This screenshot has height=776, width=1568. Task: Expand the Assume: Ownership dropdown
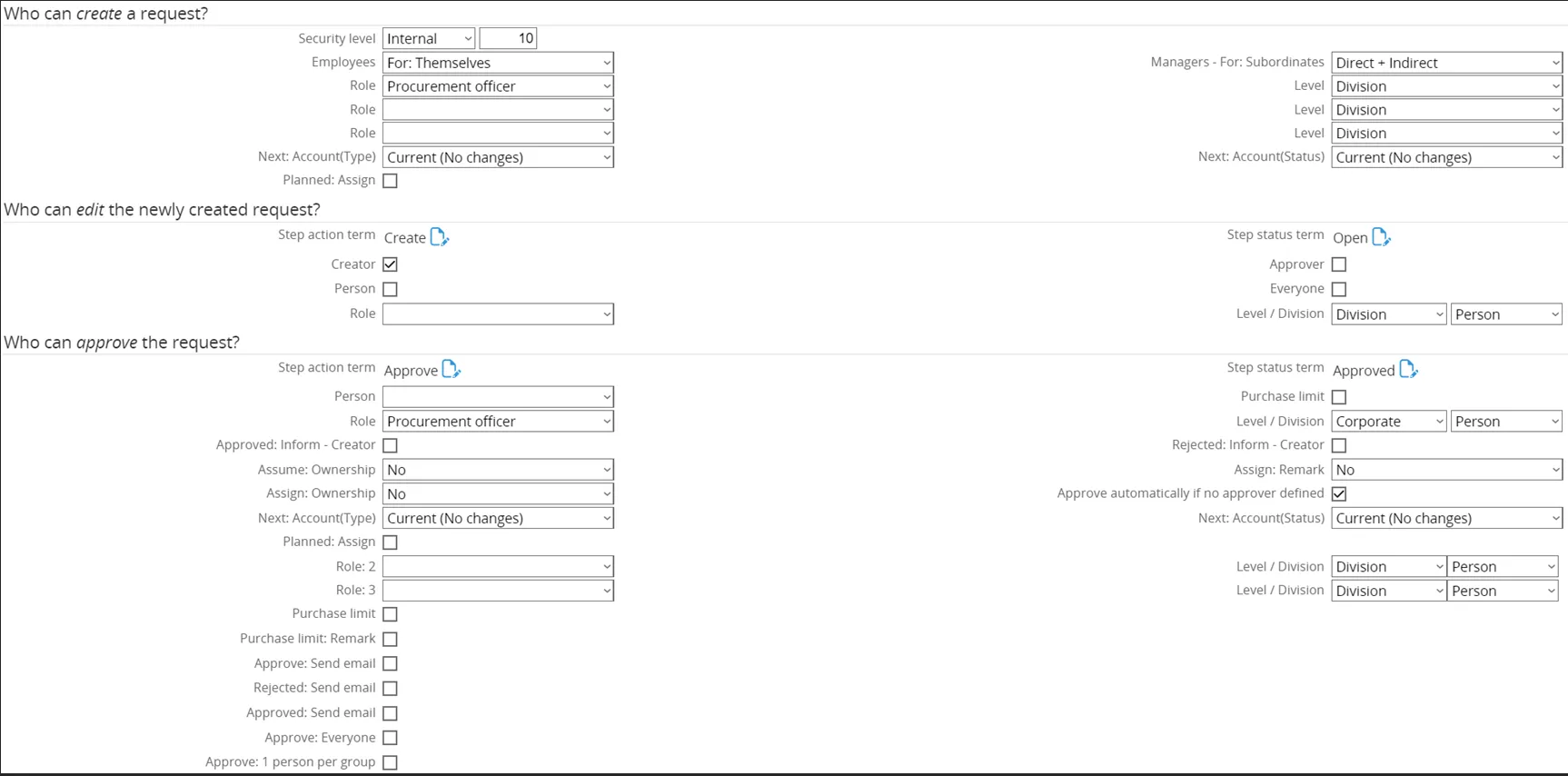pos(498,470)
